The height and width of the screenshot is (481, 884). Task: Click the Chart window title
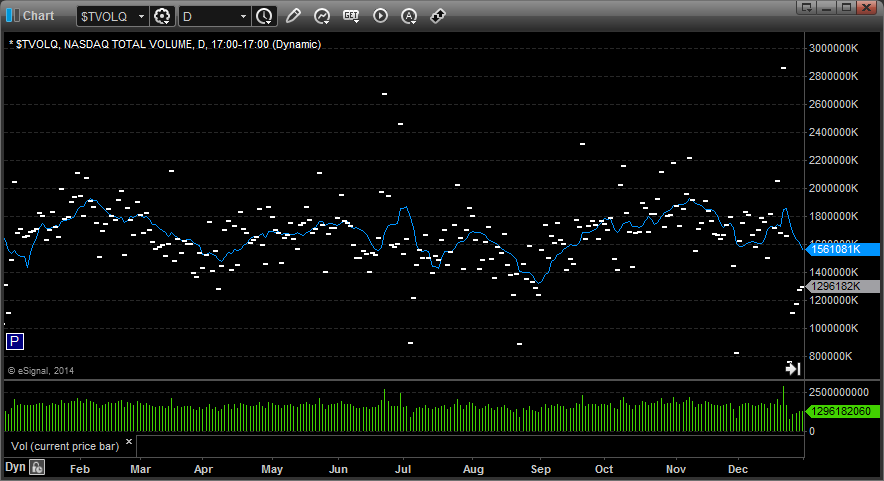[x=38, y=16]
